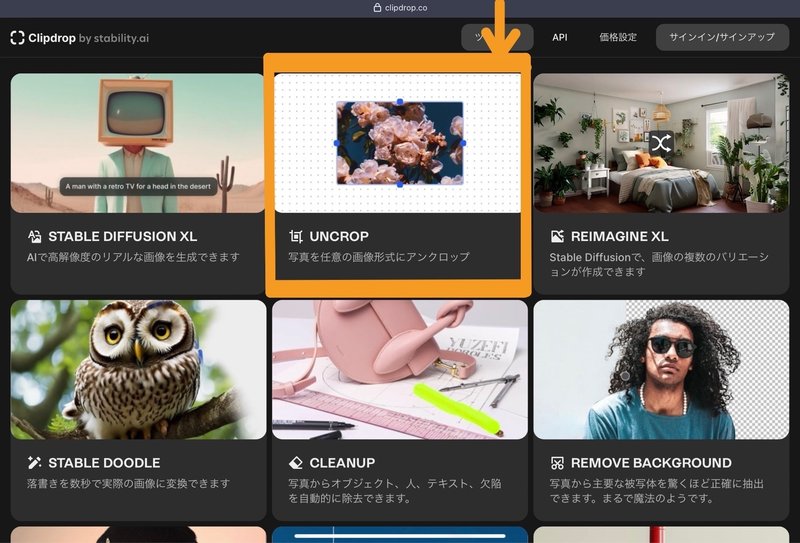Open the REIMAGINE XL title
This screenshot has width=800, height=543.
point(619,236)
